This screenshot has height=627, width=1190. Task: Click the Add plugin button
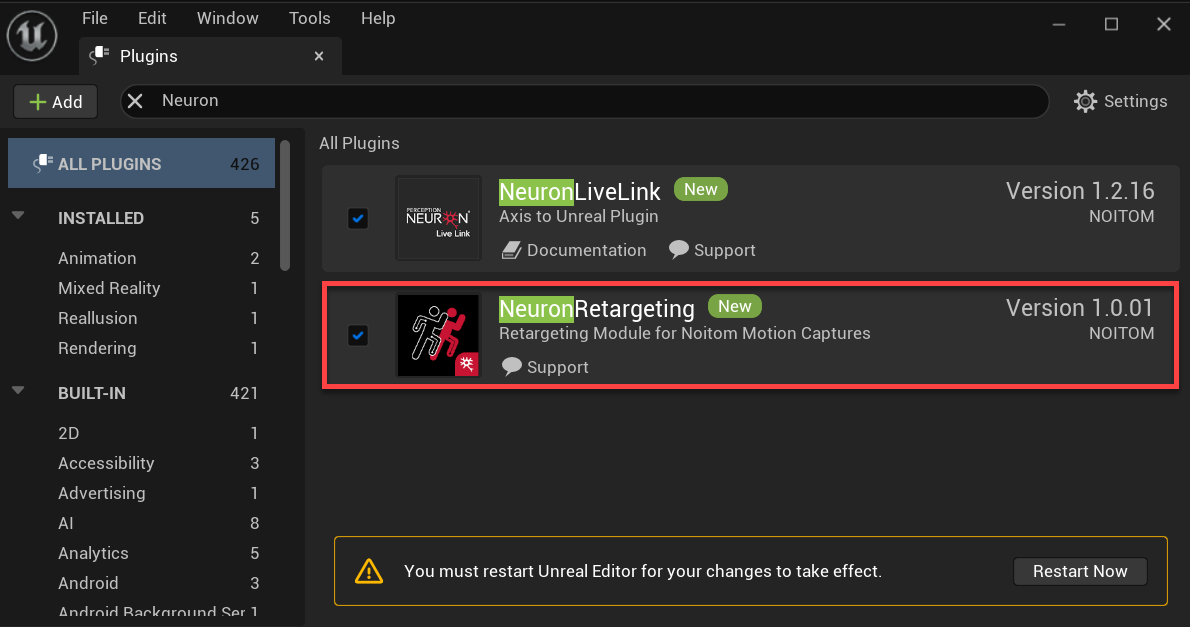55,102
